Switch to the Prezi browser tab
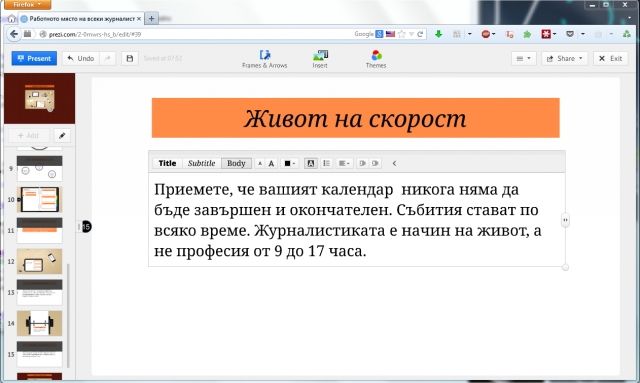The width and height of the screenshot is (640, 383). click(x=81, y=19)
